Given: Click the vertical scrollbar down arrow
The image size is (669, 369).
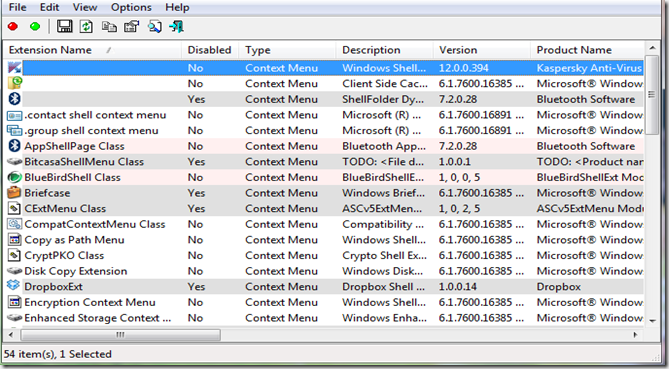Looking at the screenshot, I should [x=652, y=321].
